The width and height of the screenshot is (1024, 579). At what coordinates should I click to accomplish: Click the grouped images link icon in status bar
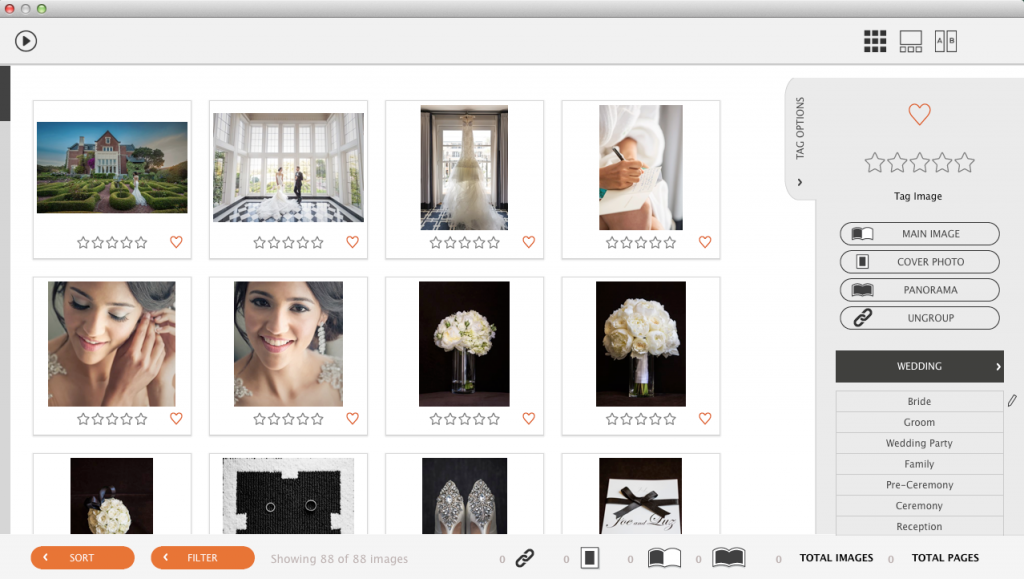click(x=525, y=558)
